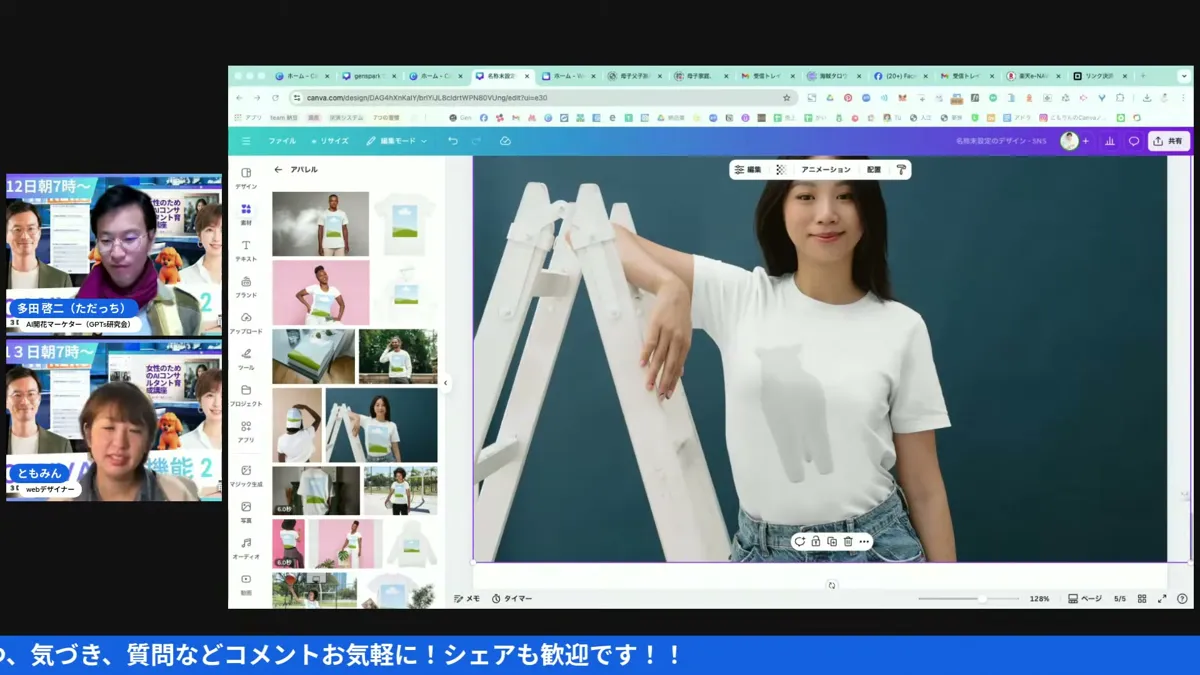Viewport: 1200px width, 675px height.
Task: Select white cap back view mockup
Action: [x=297, y=425]
